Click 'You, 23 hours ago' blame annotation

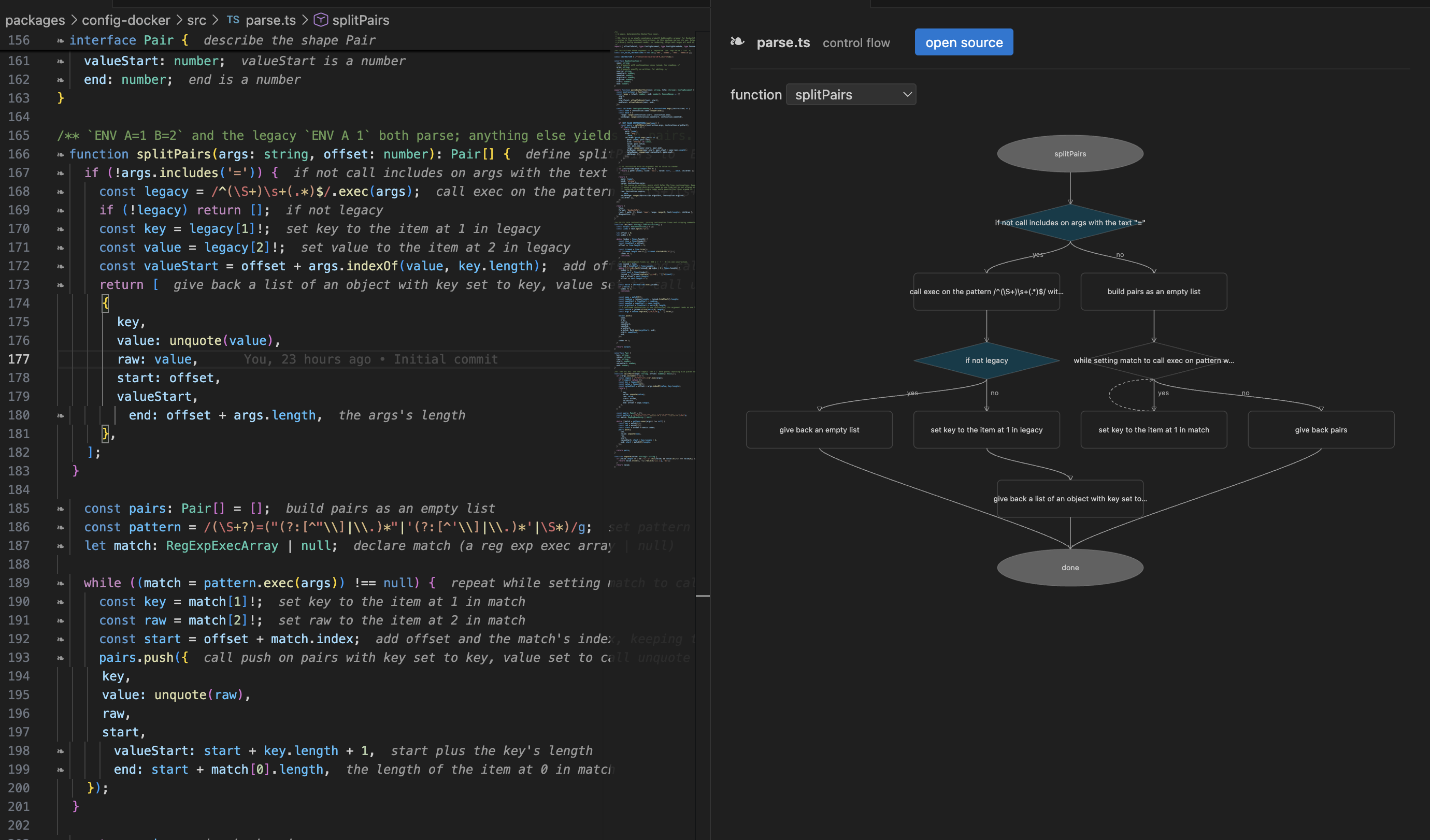point(371,359)
